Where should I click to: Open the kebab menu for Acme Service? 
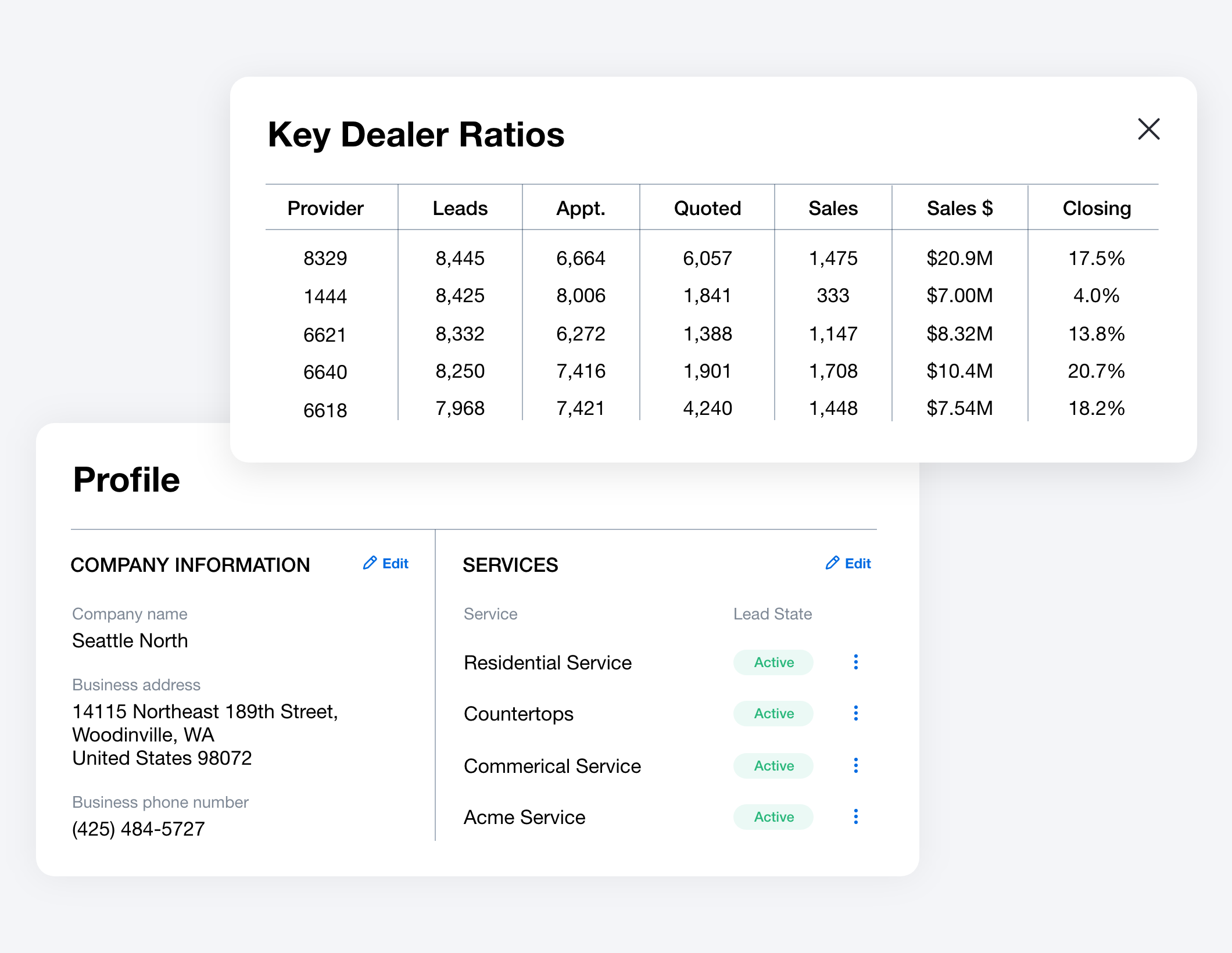click(x=855, y=816)
